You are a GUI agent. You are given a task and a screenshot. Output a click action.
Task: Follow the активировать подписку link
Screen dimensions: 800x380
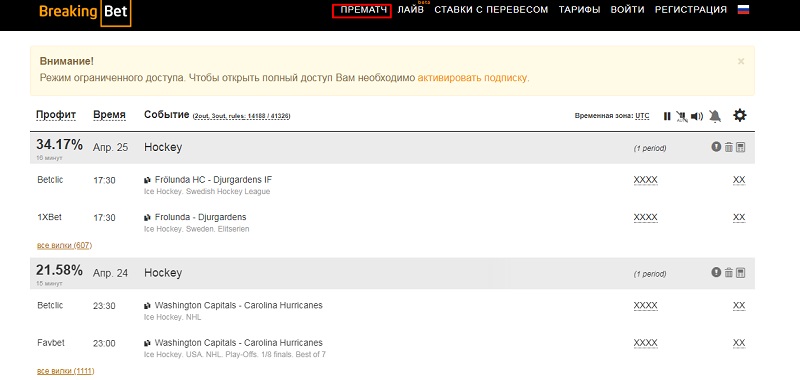pos(472,78)
